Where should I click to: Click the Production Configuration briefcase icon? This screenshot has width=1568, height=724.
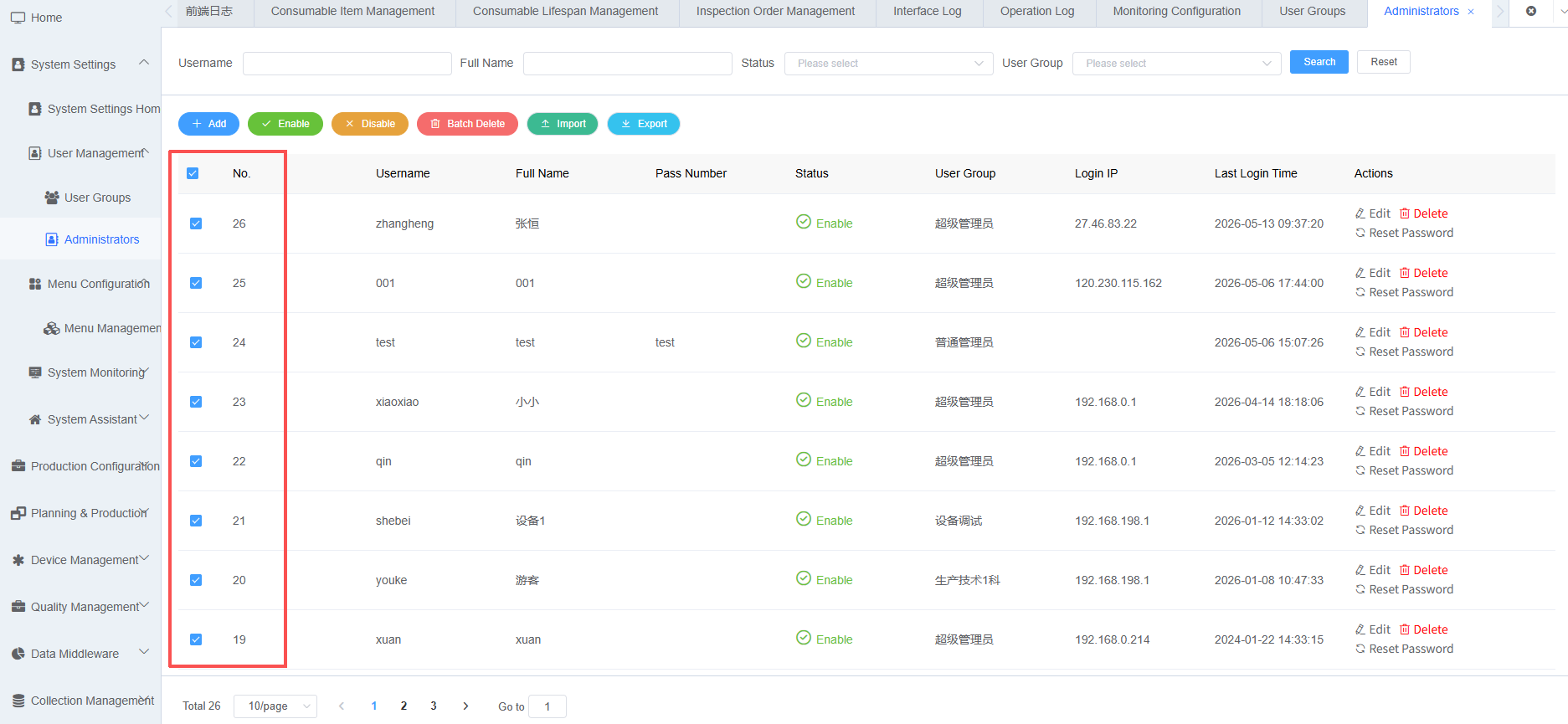pyautogui.click(x=18, y=466)
